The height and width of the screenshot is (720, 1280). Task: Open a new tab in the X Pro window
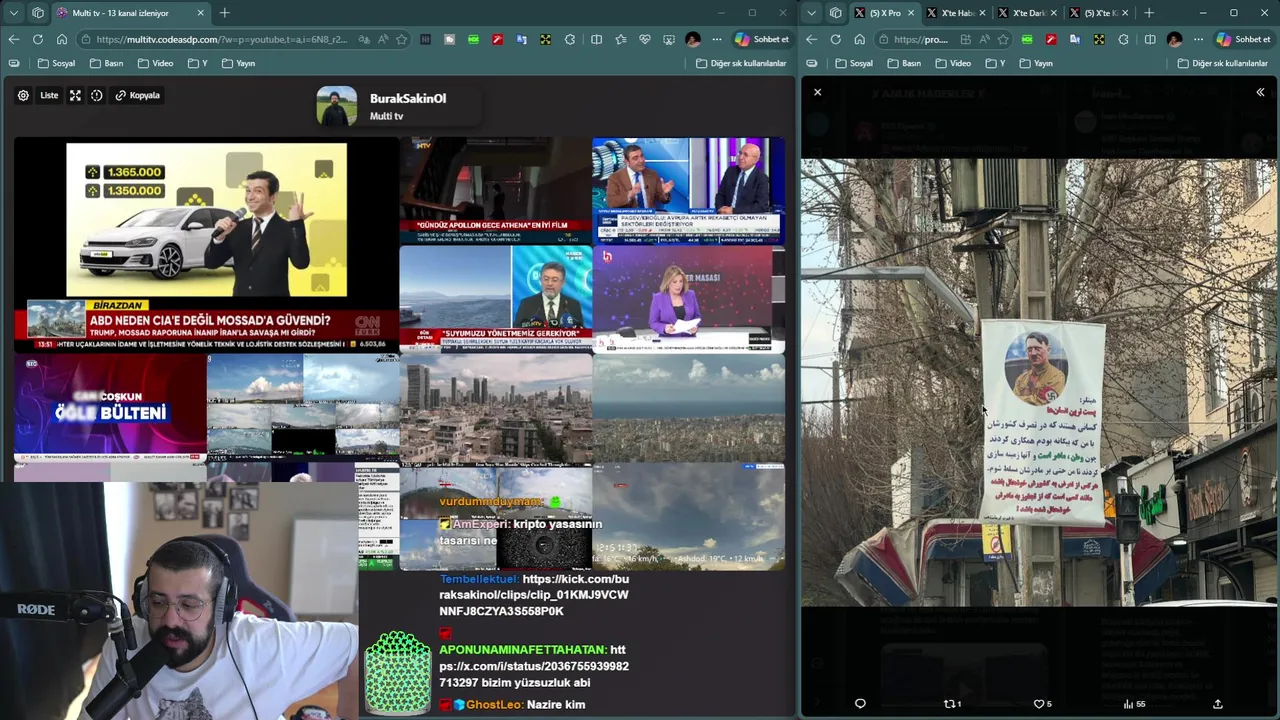click(1149, 13)
